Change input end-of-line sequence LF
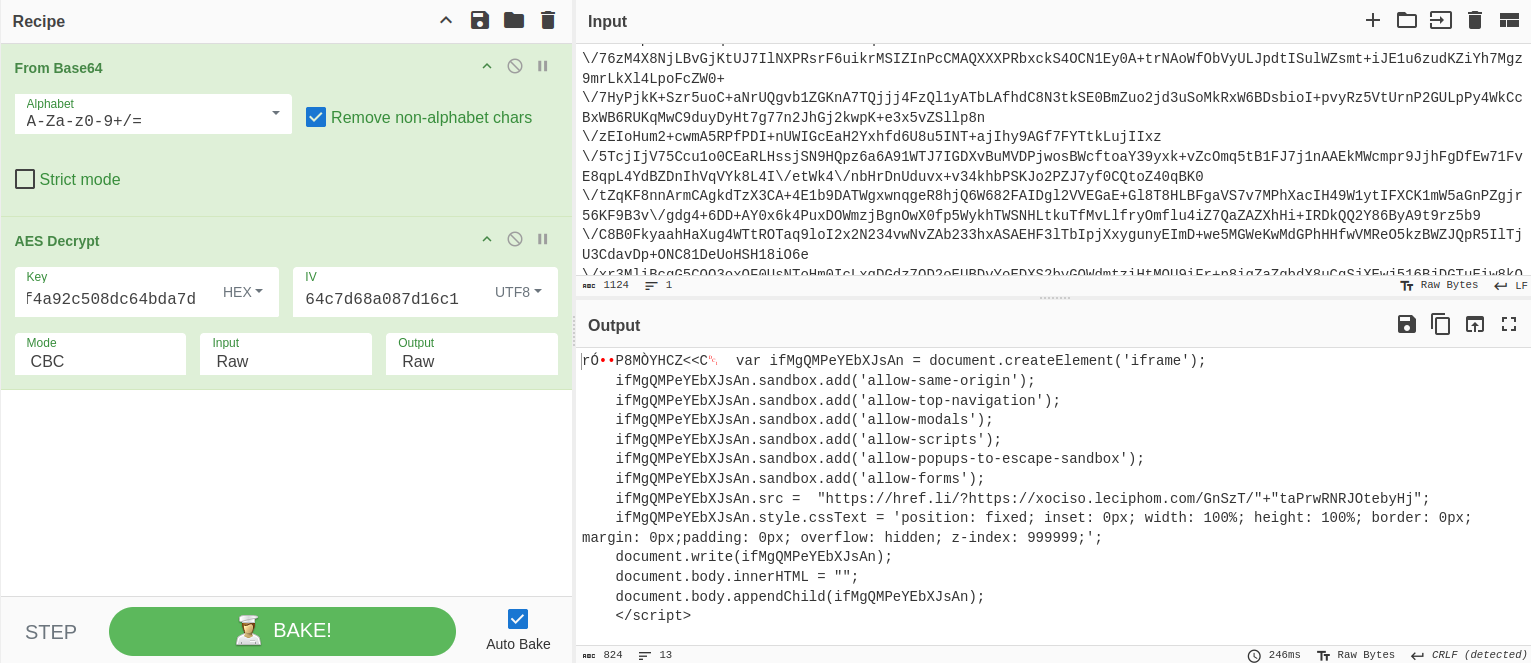The image size is (1531, 663). (1510, 285)
